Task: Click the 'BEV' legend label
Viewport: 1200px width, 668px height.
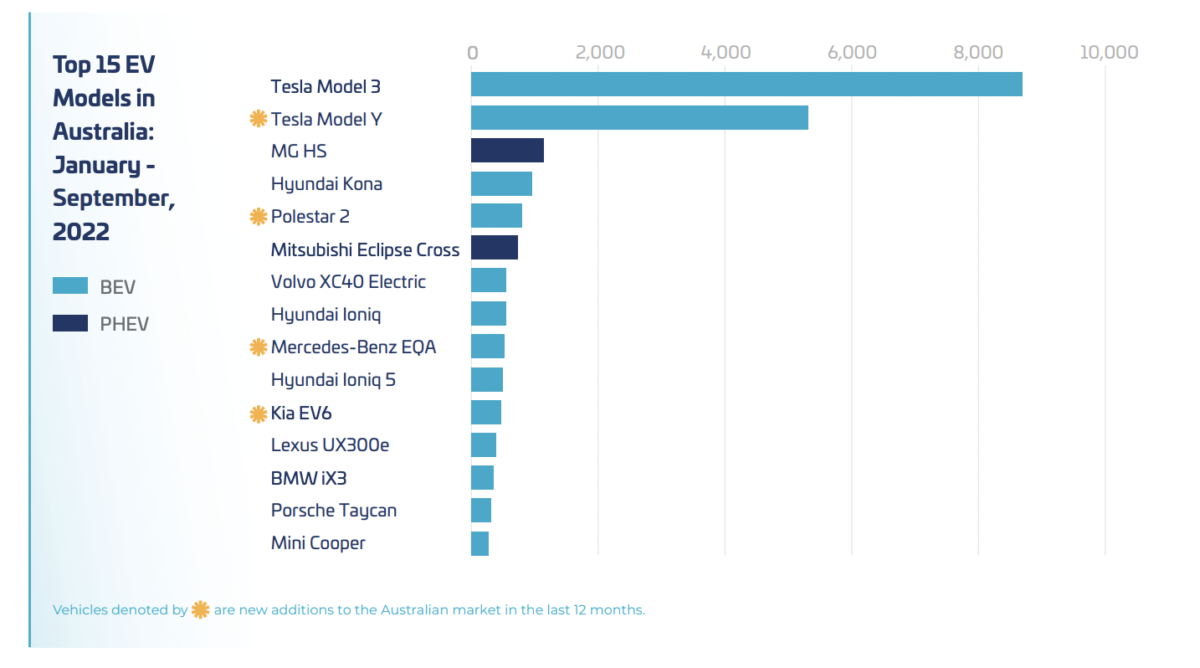Action: point(118,288)
